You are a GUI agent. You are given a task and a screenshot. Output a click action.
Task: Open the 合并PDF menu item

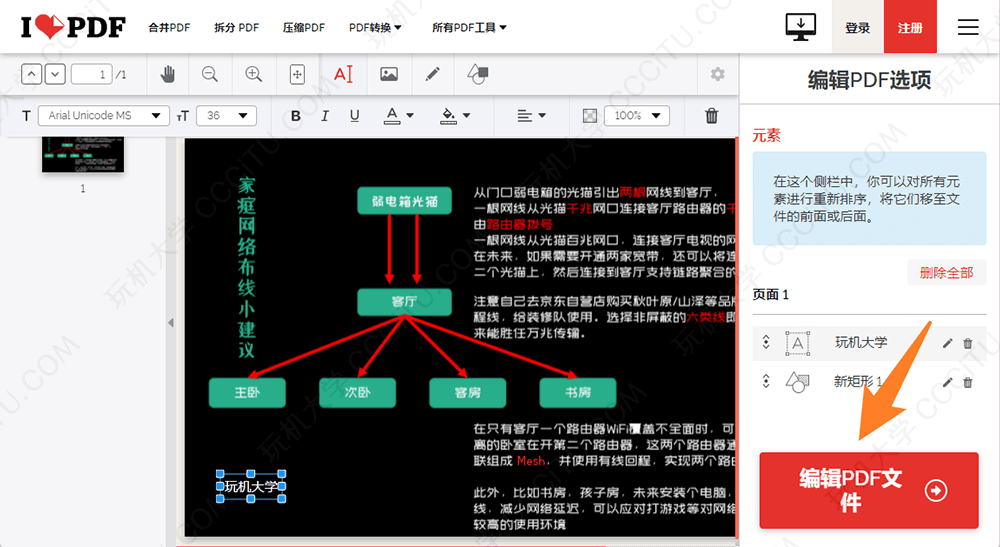pos(169,27)
